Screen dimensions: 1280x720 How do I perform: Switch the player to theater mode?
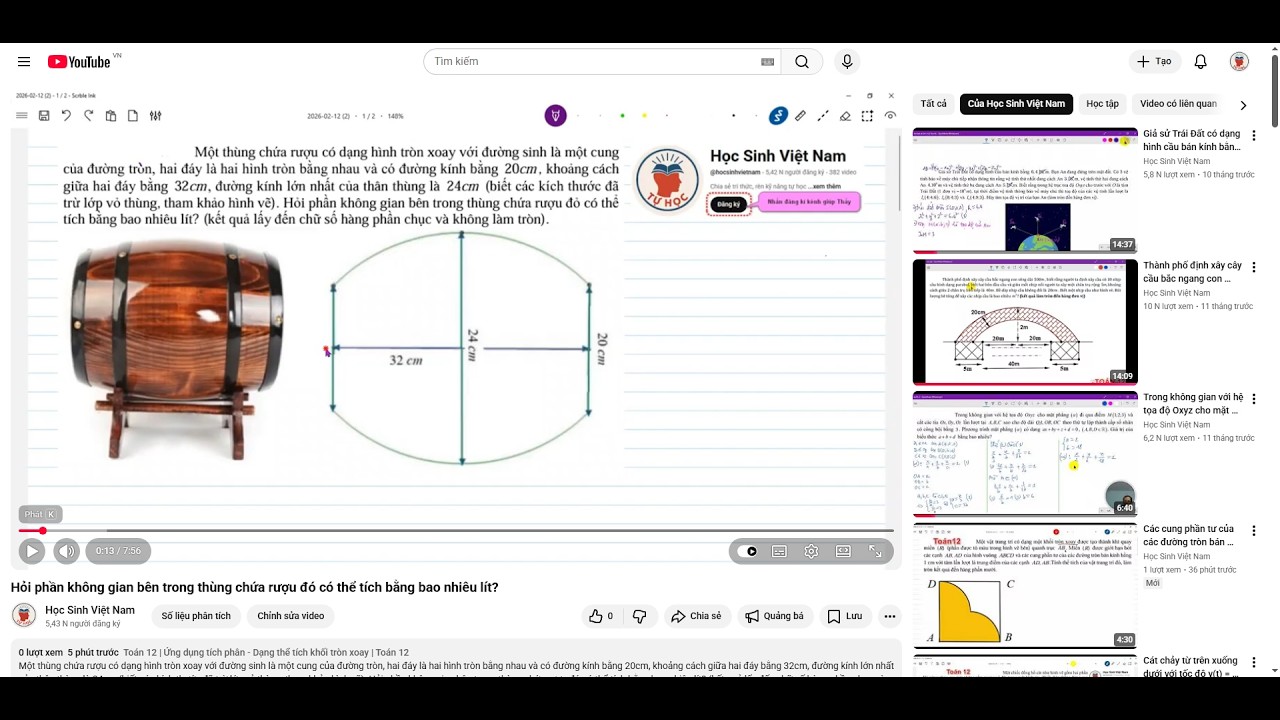pos(843,551)
